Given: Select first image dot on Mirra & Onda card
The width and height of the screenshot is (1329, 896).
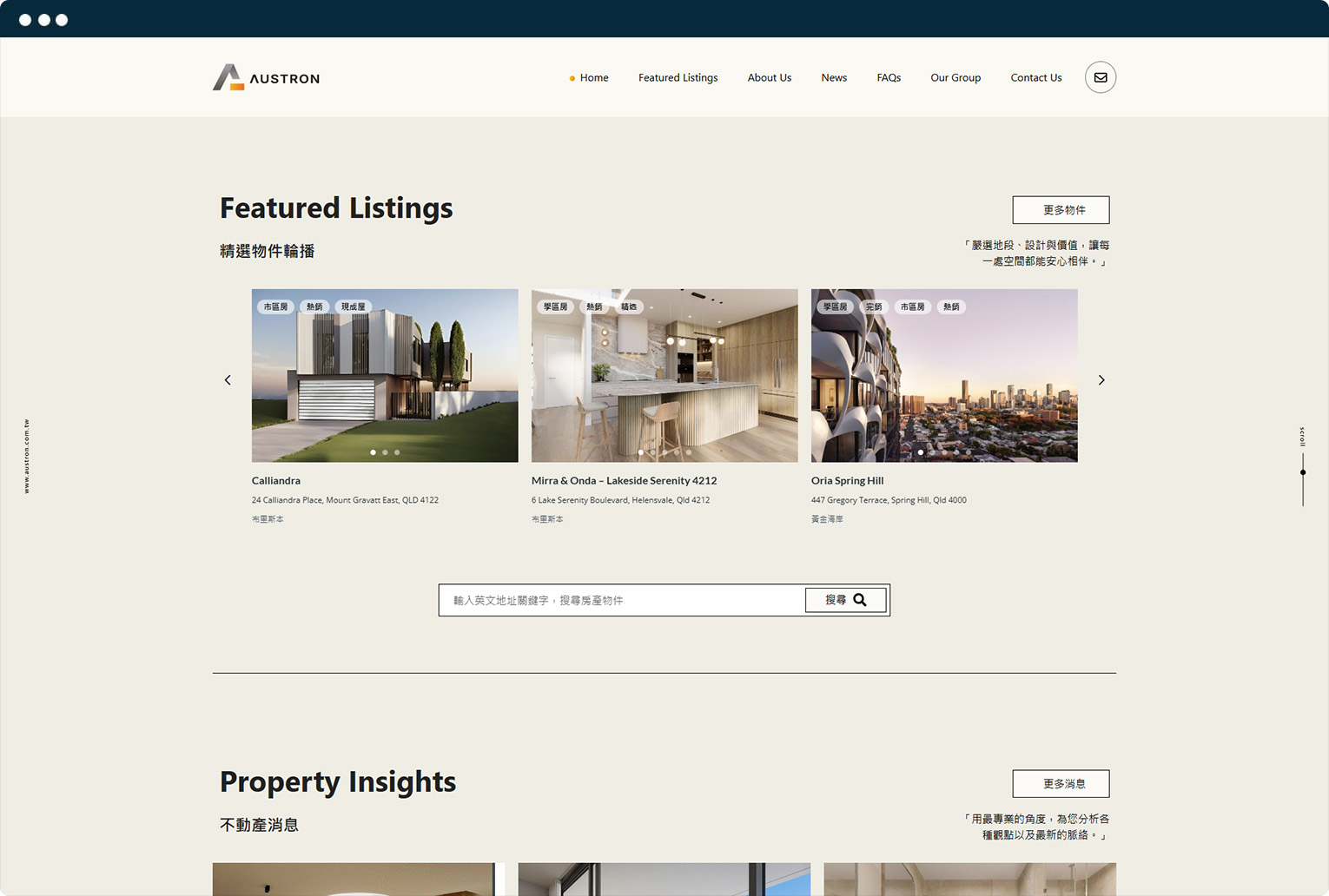Looking at the screenshot, I should click(641, 452).
